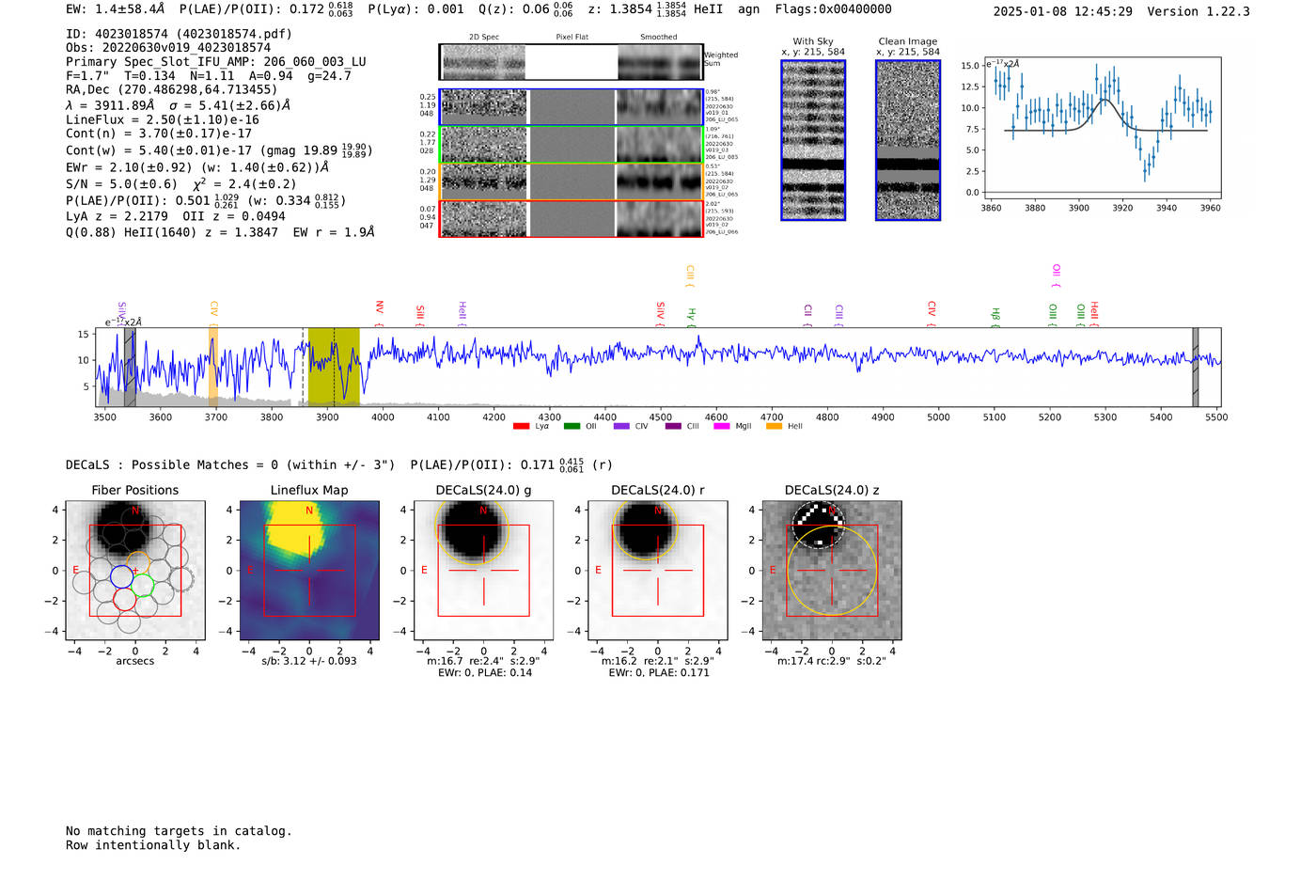Select the blue-bordered fiber 2D spectrum row
This screenshot has height=896, width=1316.
pos(571,107)
